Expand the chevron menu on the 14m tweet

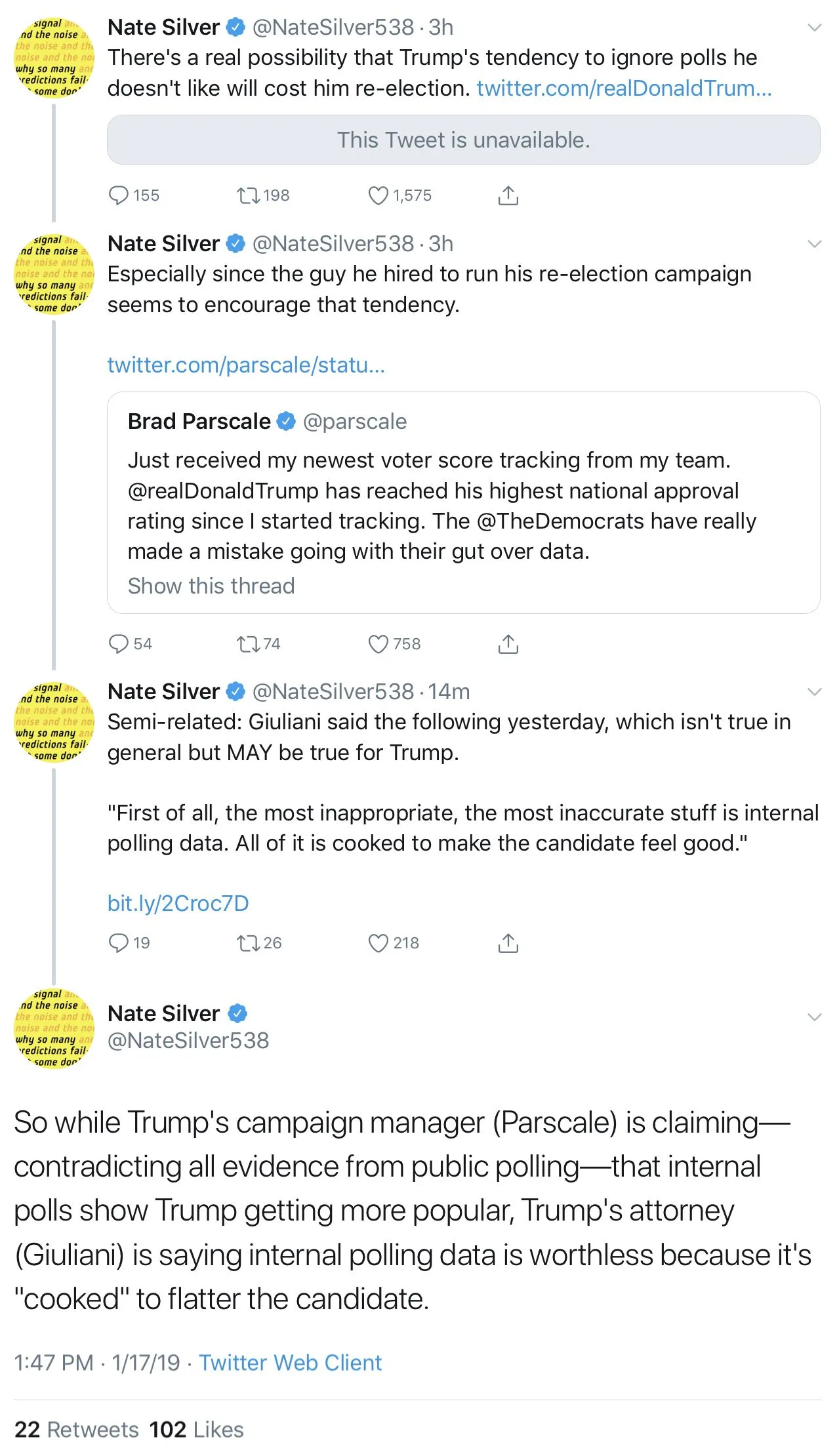[x=814, y=692]
